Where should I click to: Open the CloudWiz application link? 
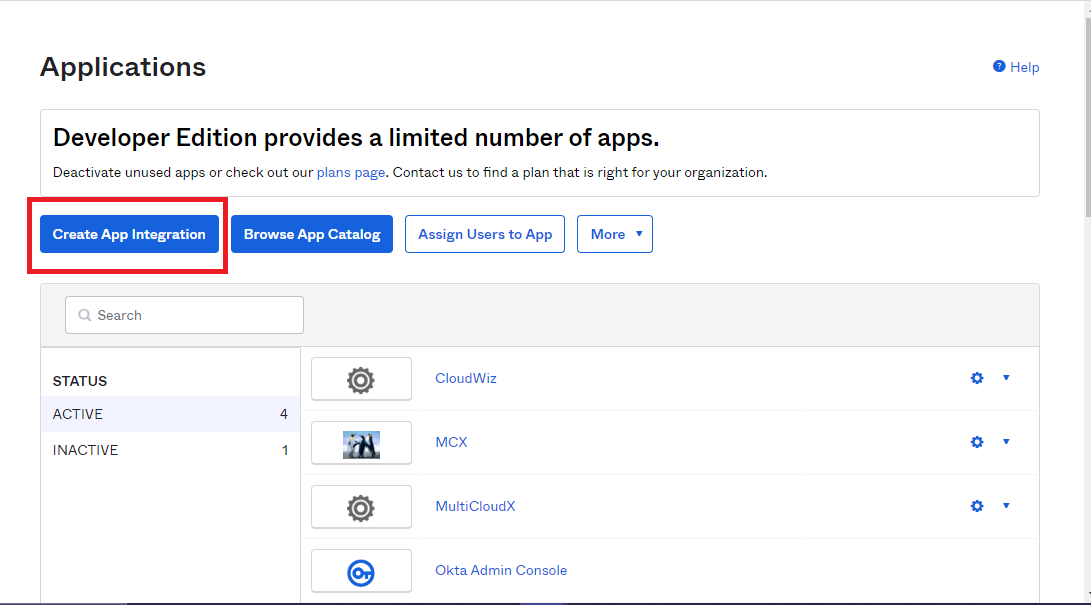465,378
